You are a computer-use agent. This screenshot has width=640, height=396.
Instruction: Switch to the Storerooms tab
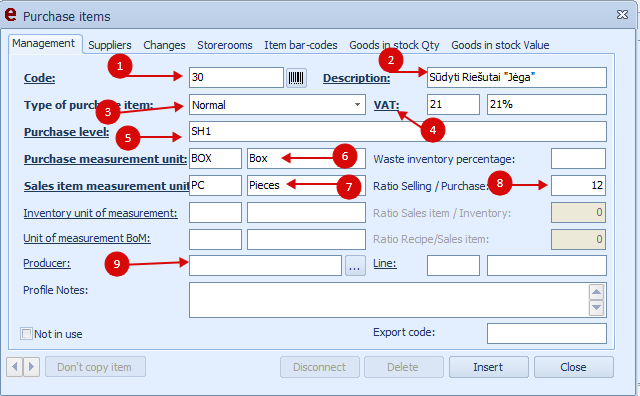pos(224,45)
